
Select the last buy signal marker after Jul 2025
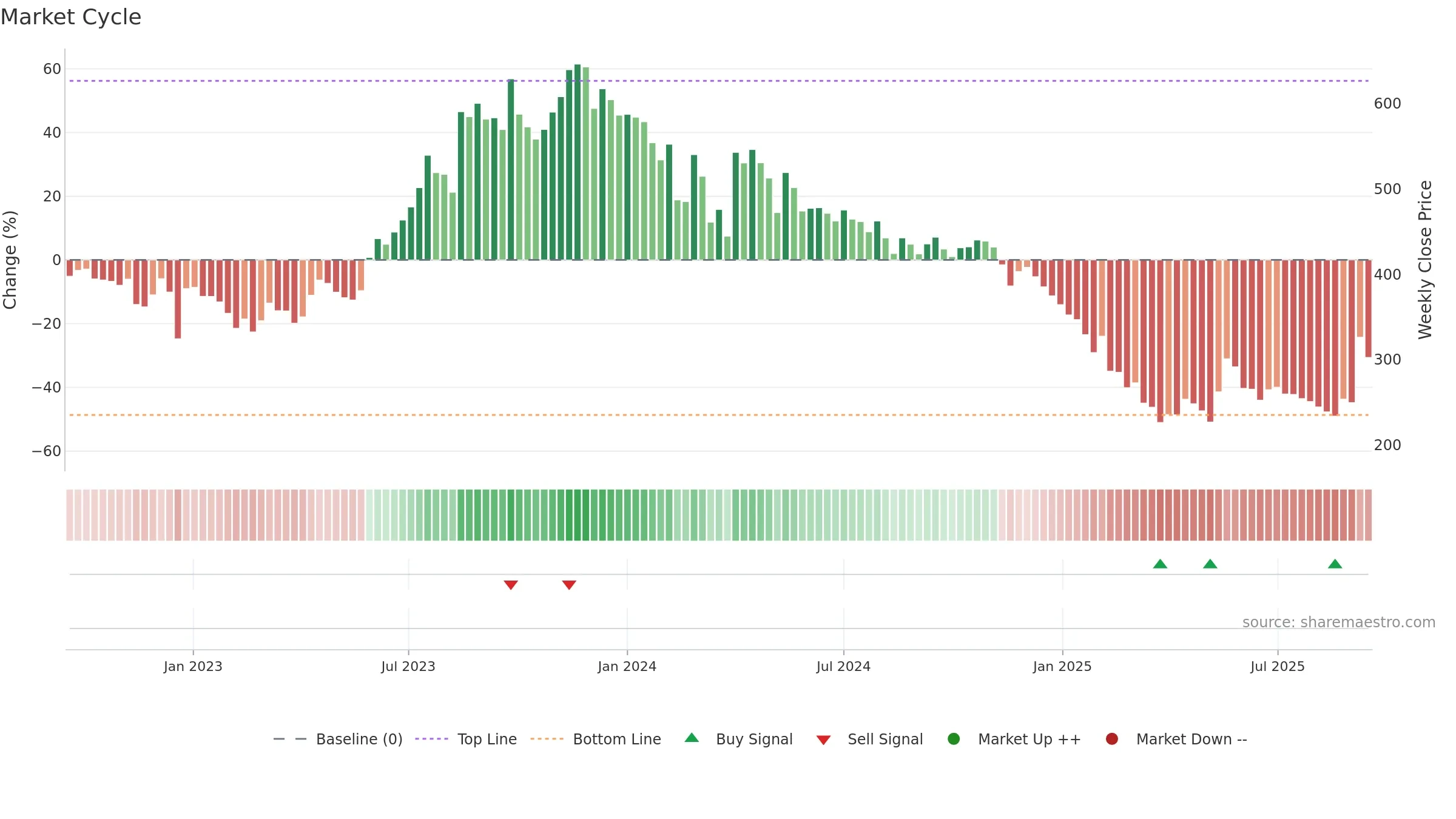(1335, 564)
